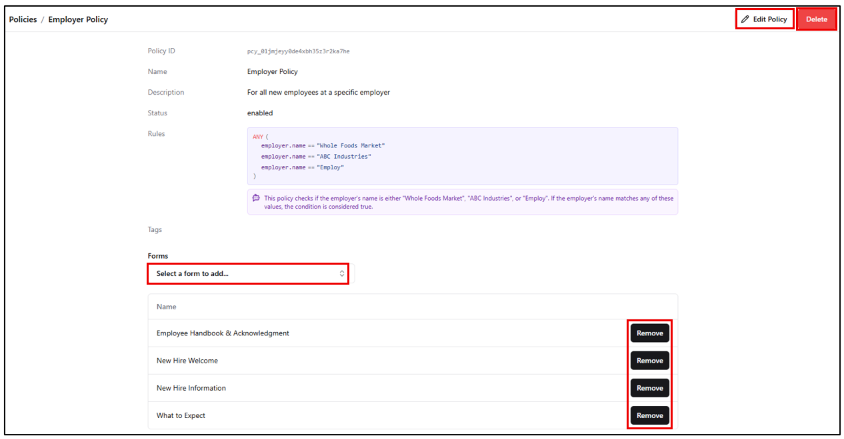The width and height of the screenshot is (844, 439).
Task: Click the Policy ID value text
Action: point(298,51)
